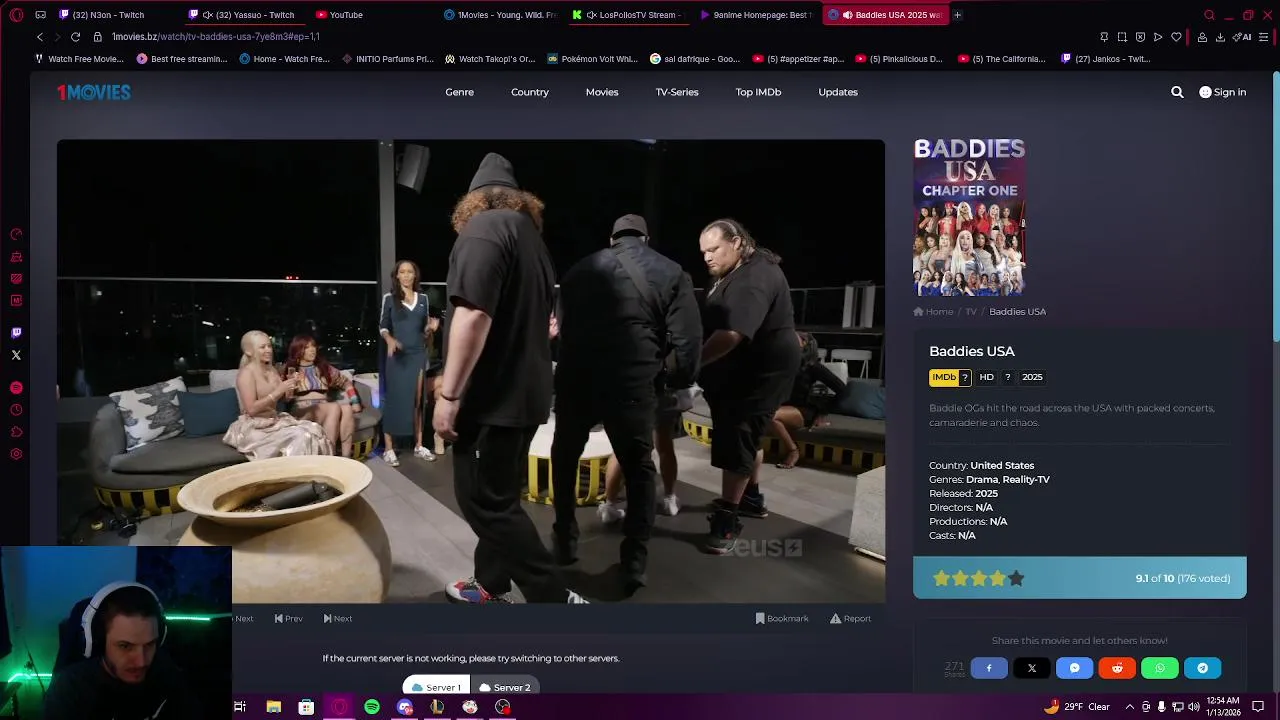Open the Genre menu
This screenshot has height=720, width=1280.
tap(460, 92)
